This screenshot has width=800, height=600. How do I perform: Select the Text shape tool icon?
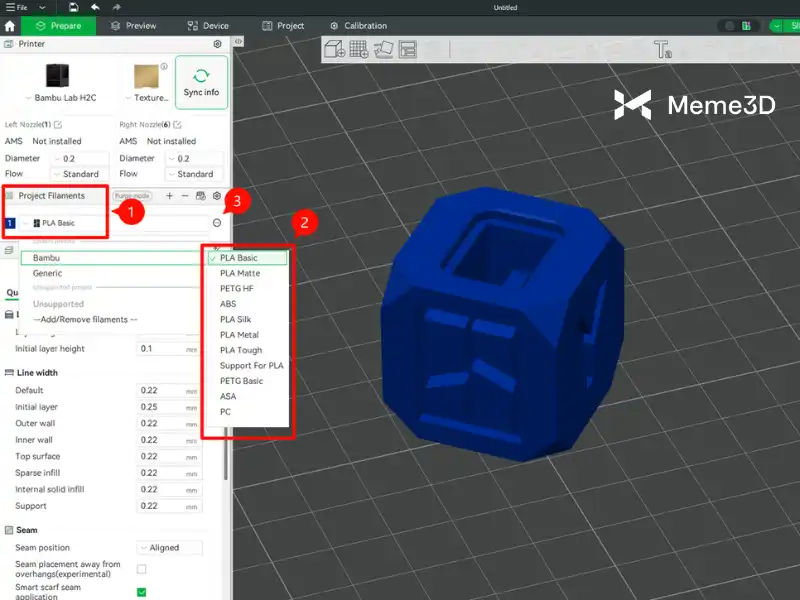662,49
